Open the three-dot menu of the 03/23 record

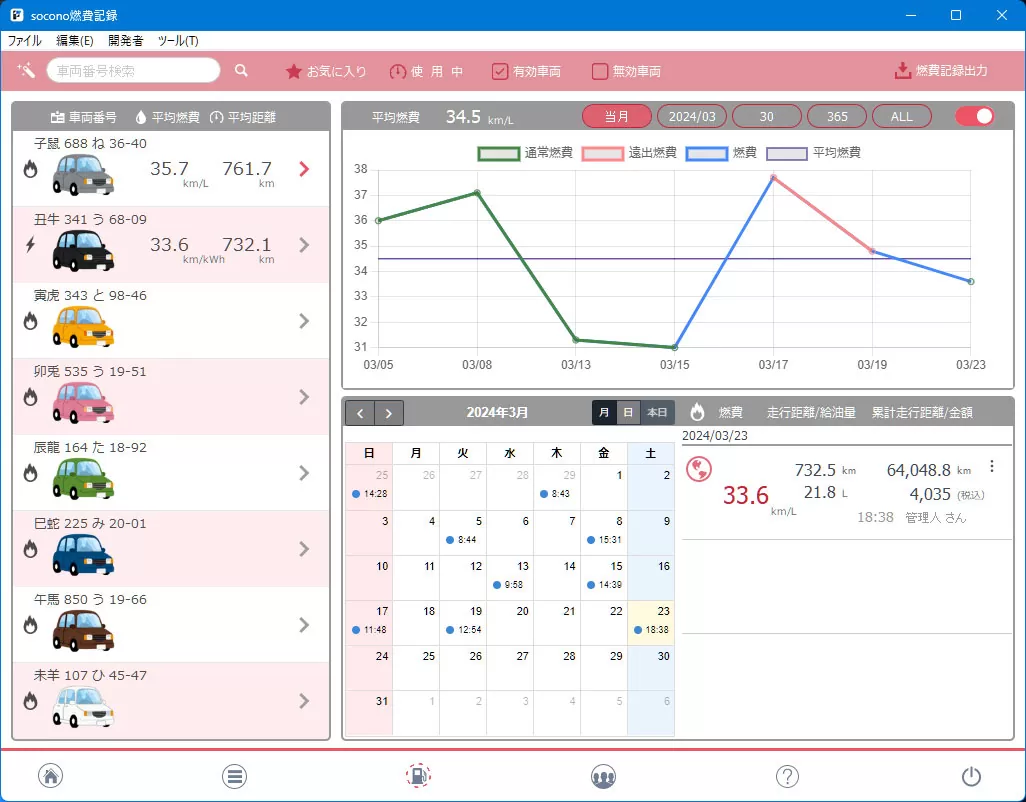click(x=992, y=466)
